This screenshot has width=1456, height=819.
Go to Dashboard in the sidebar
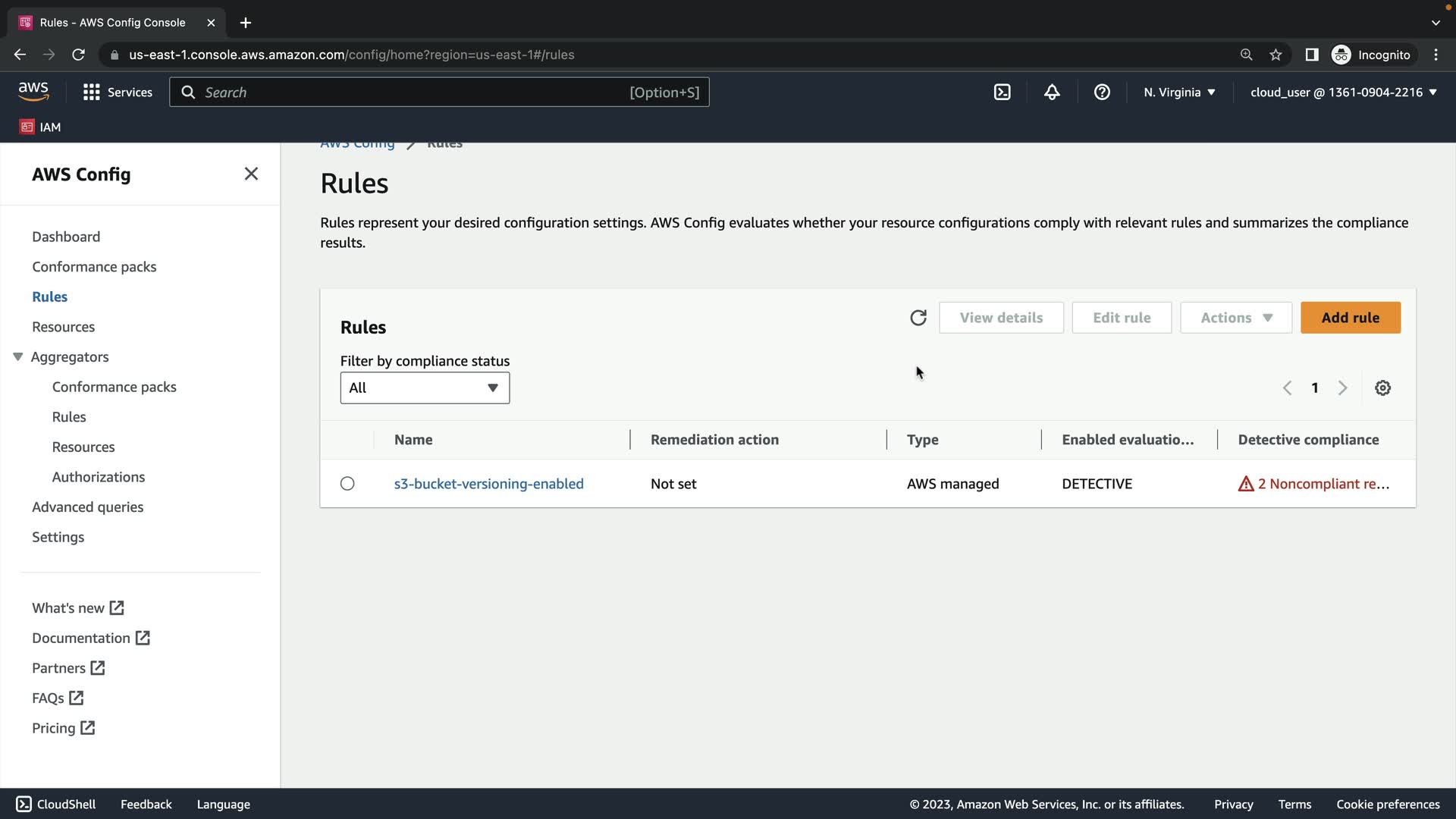(66, 237)
